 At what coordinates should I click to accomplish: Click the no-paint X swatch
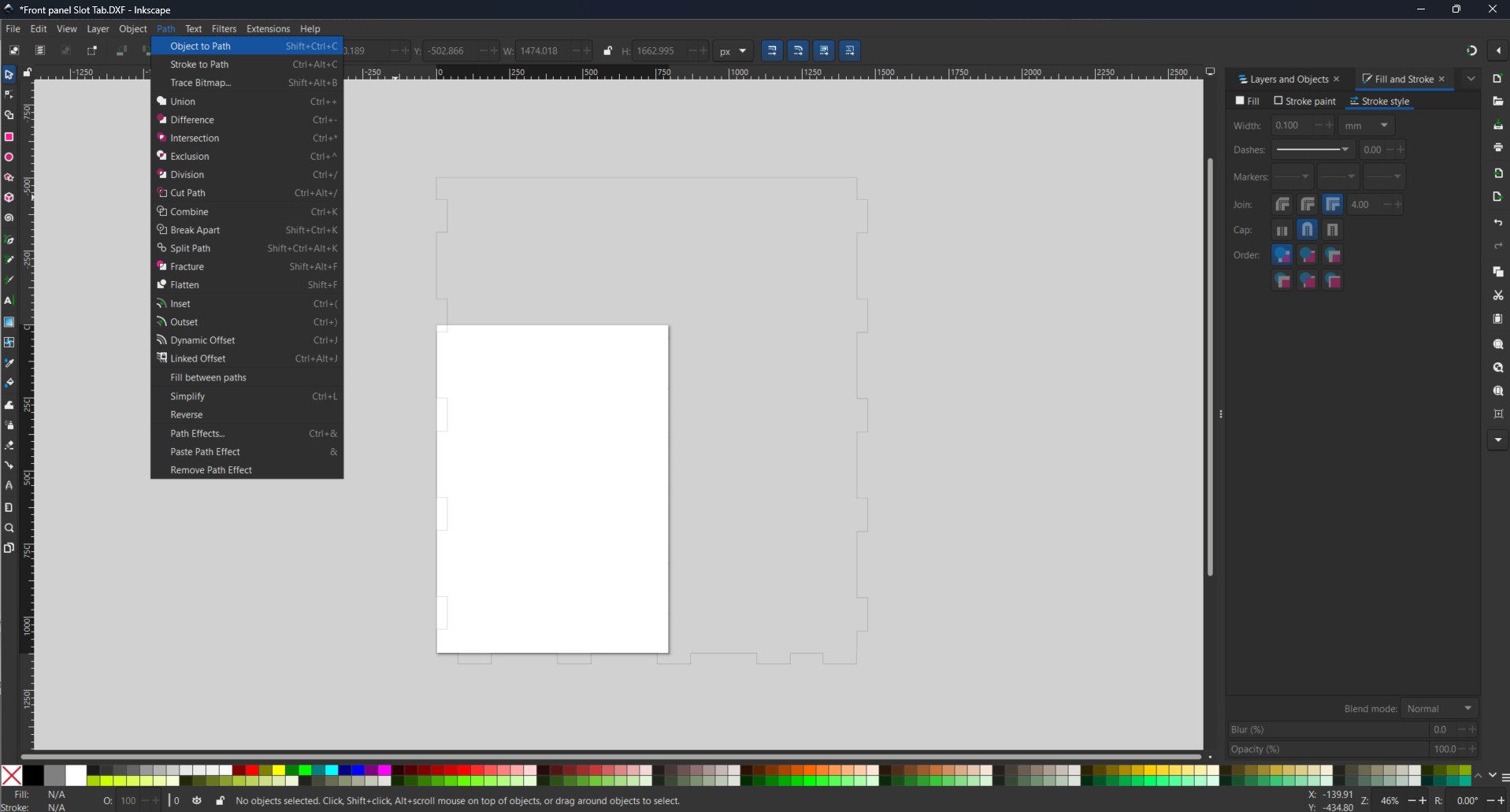(x=12, y=775)
